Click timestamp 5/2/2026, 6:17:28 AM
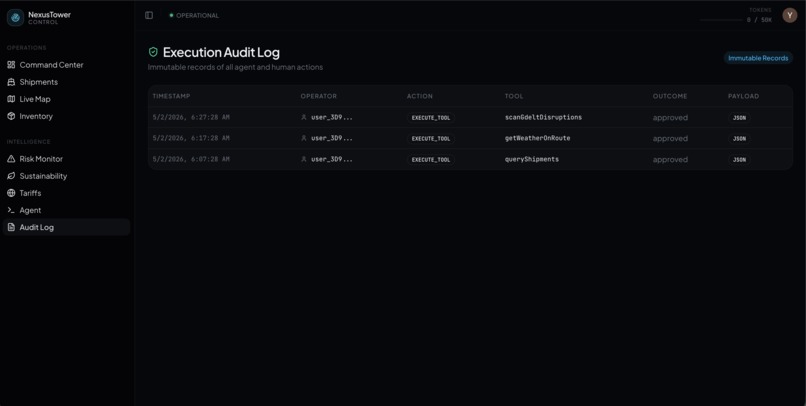 [x=191, y=138]
